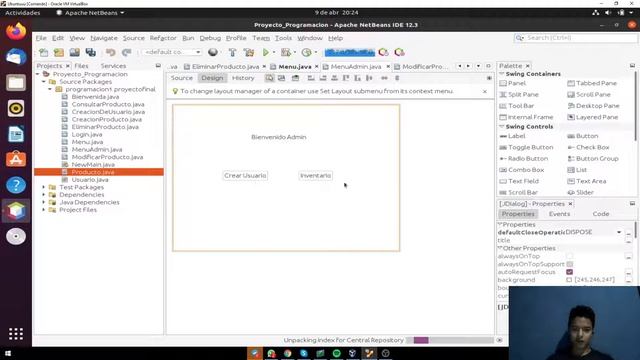This screenshot has width=640, height=360.
Task: Click the last toolbar icon right of memory bar
Action: 399,52
